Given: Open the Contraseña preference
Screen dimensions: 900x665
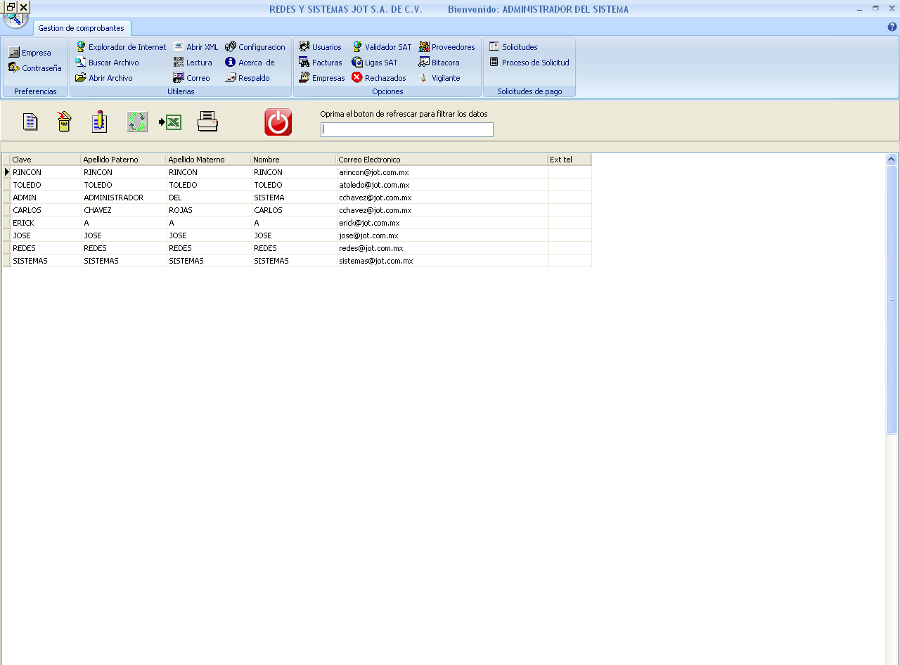Looking at the screenshot, I should click(35, 68).
